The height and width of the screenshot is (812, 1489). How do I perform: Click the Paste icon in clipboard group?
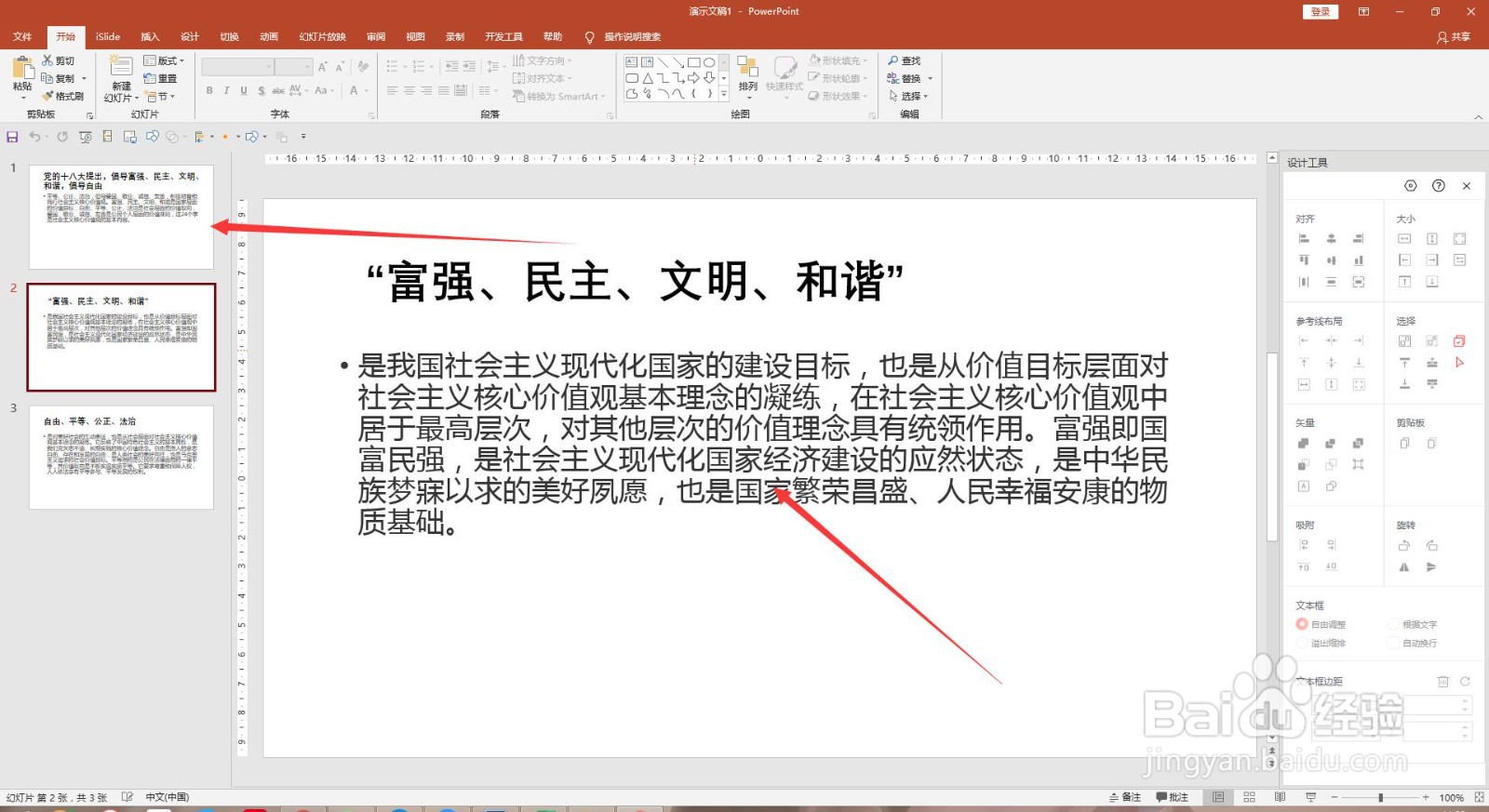click(x=22, y=69)
